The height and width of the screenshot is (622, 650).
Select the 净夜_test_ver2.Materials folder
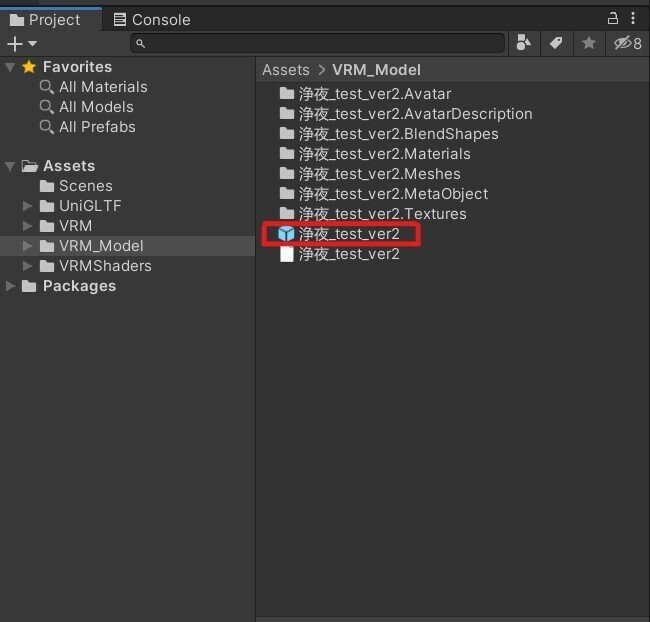[375, 154]
